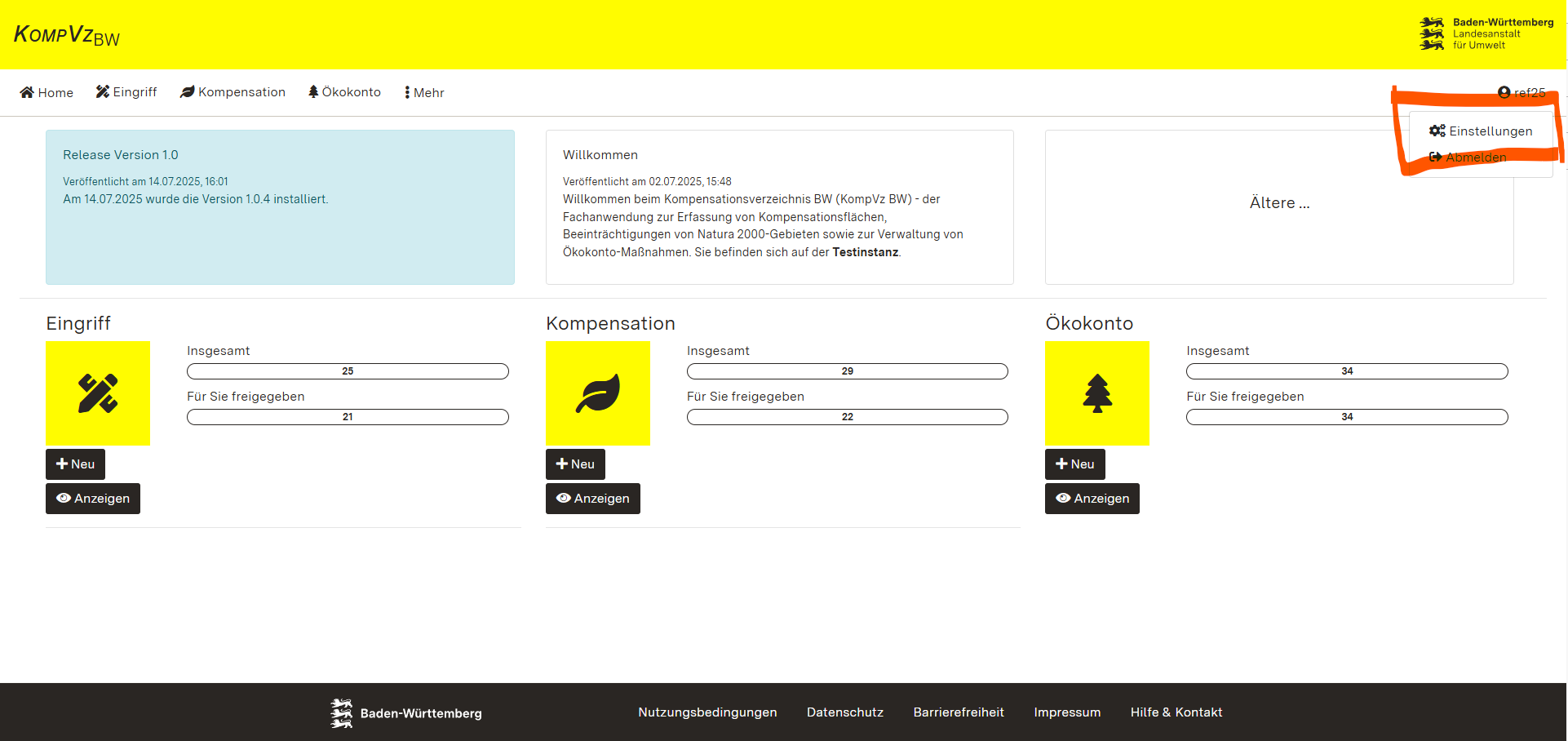The image size is (1568, 741).
Task: Show Kompensation entries with Anzeigen button
Action: click(592, 499)
